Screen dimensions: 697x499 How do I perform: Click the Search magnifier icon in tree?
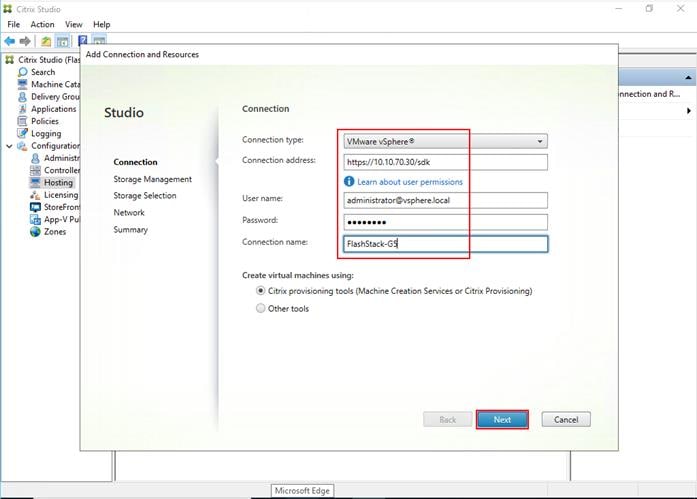point(23,72)
